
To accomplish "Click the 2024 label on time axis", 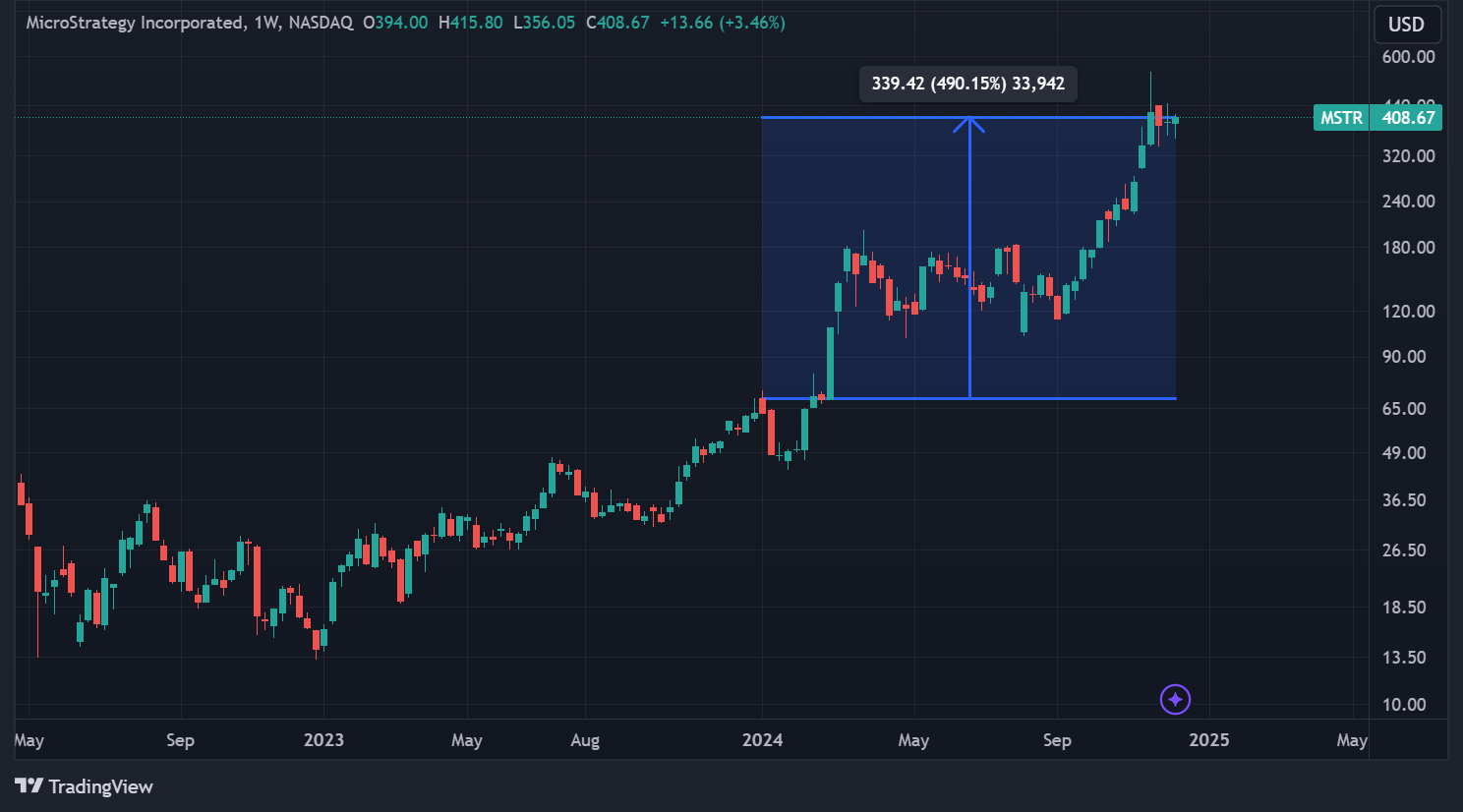I will tap(762, 740).
